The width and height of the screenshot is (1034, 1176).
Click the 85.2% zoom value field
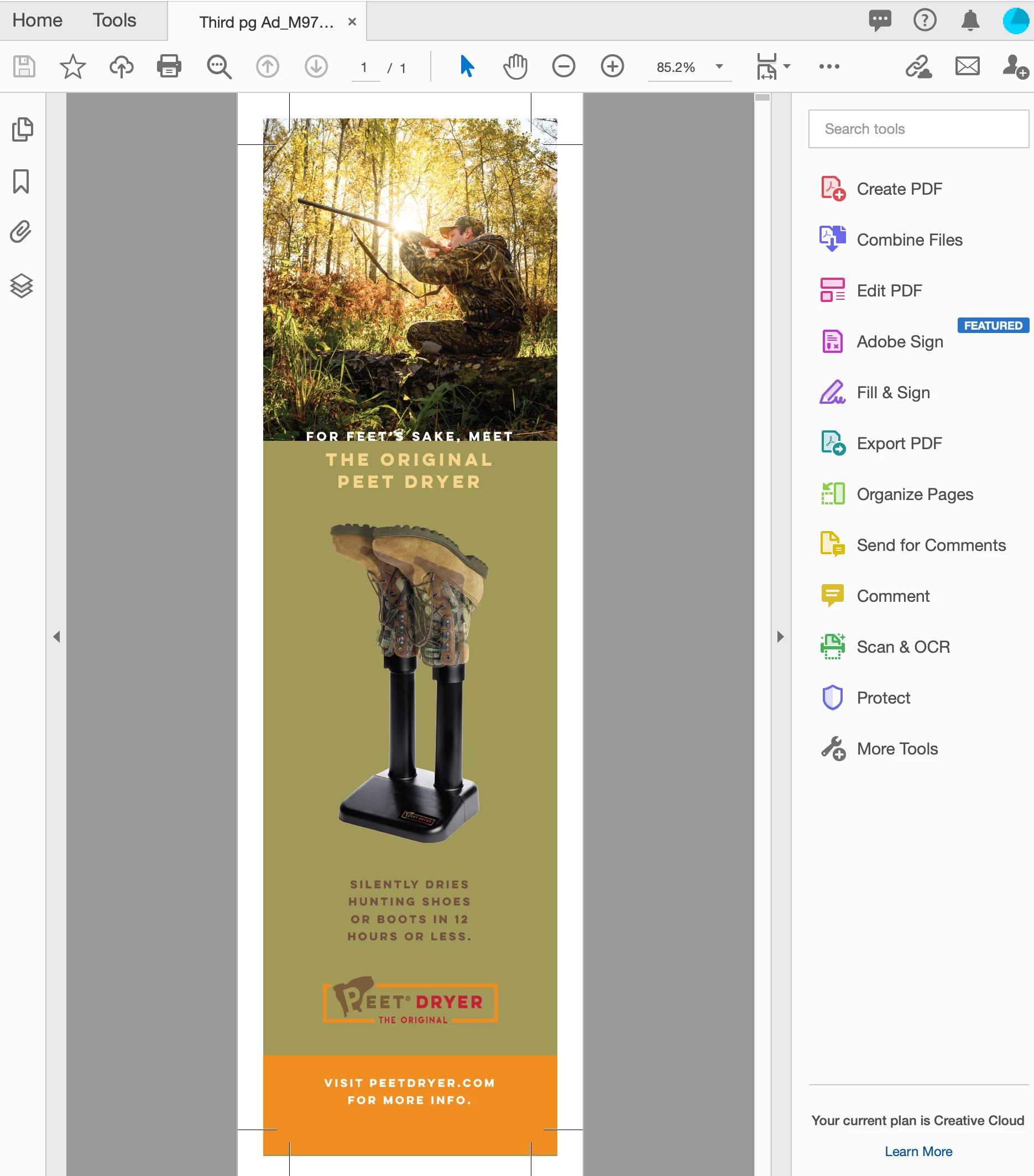(x=677, y=68)
